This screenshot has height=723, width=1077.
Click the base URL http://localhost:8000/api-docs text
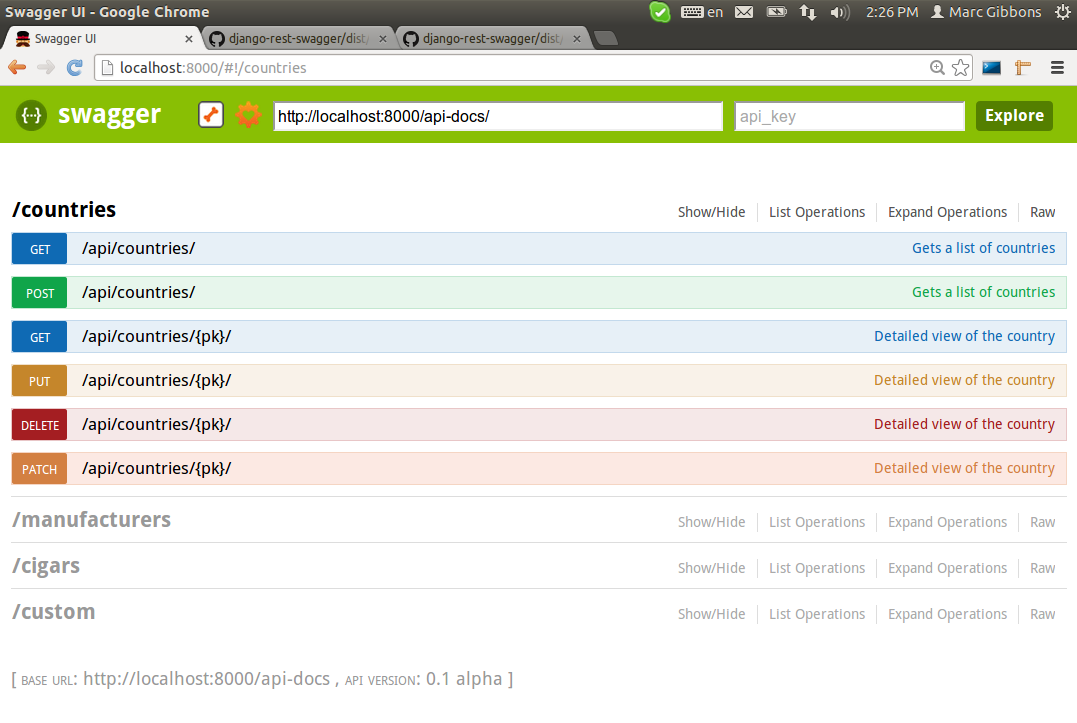pyautogui.click(x=206, y=678)
